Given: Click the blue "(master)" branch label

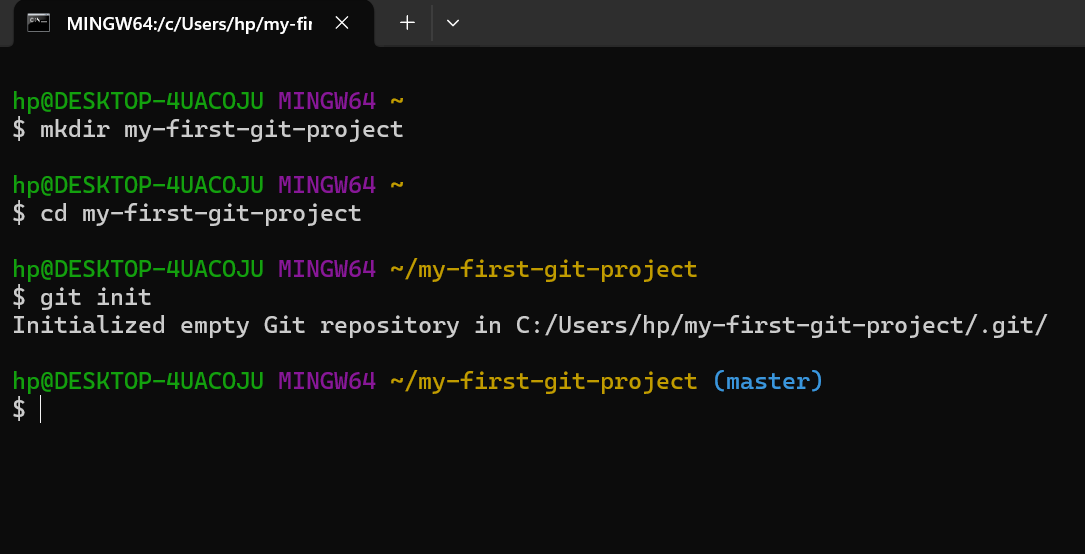Looking at the screenshot, I should point(768,381).
